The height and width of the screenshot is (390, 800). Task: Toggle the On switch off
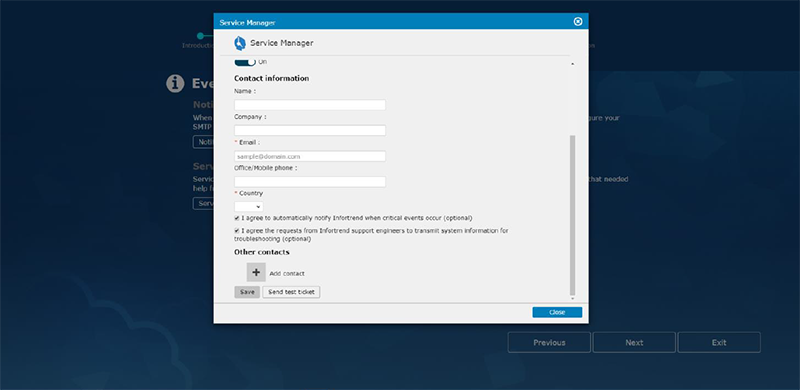[245, 62]
